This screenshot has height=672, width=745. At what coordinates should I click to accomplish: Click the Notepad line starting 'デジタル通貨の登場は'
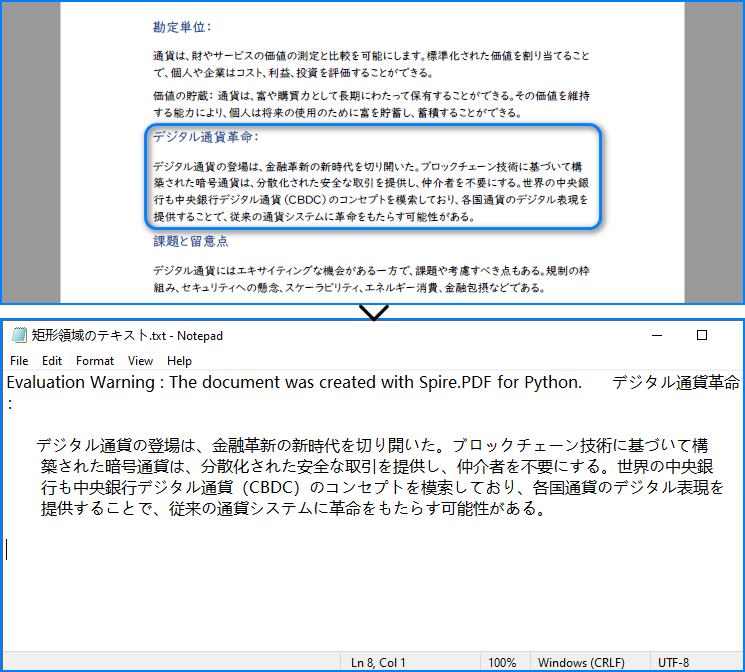point(372,445)
